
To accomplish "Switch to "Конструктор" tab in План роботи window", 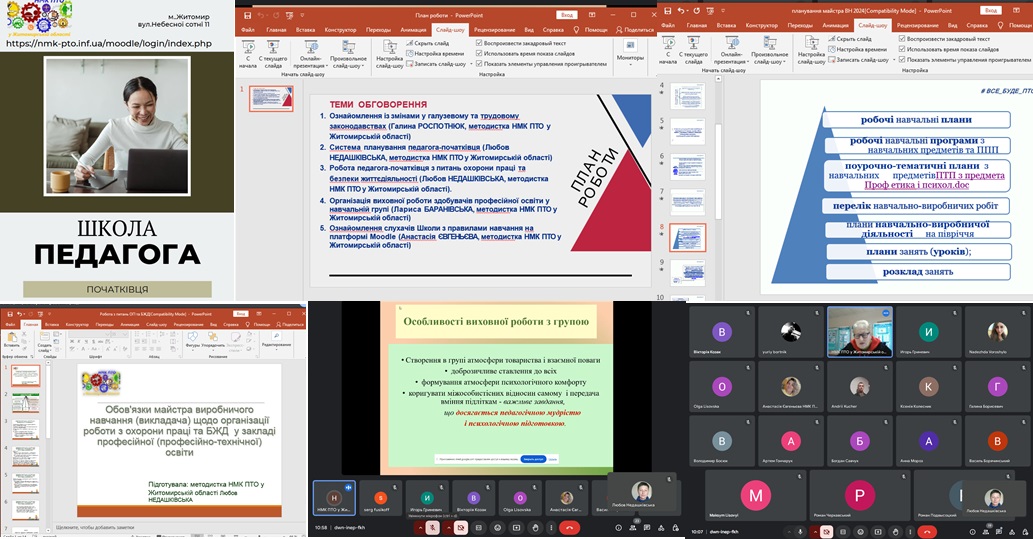I will [x=339, y=30].
